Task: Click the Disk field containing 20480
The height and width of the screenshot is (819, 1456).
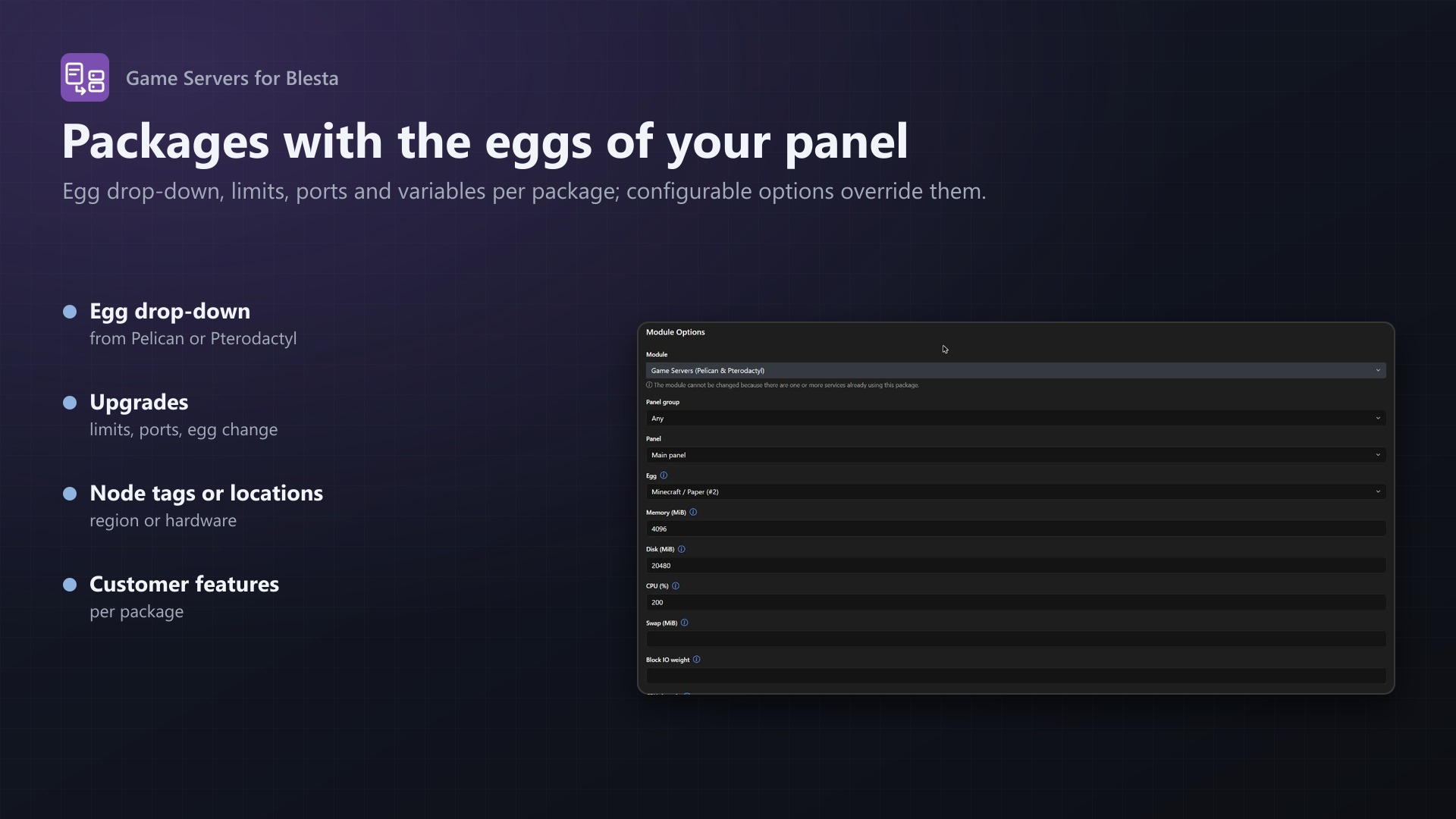Action: [x=1015, y=565]
